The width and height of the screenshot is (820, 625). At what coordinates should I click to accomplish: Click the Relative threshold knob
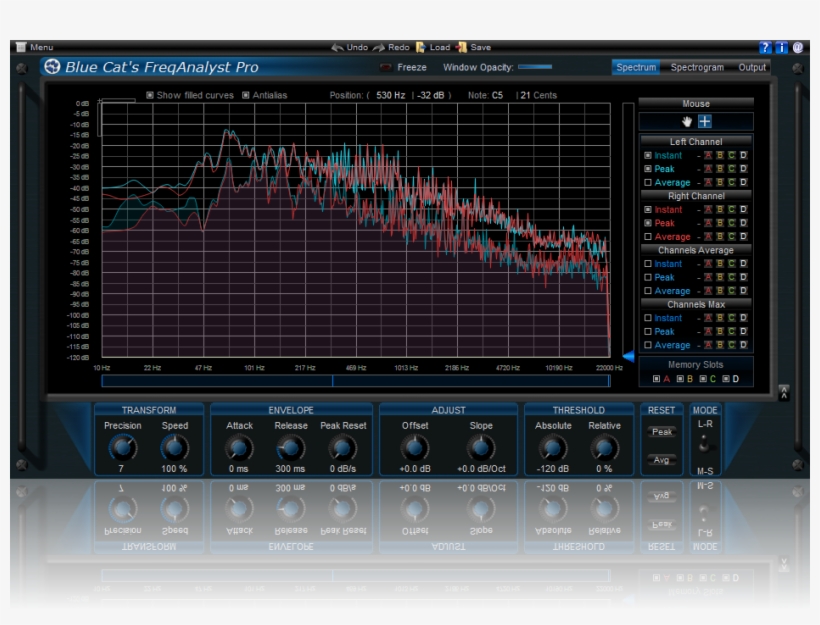tap(604, 448)
